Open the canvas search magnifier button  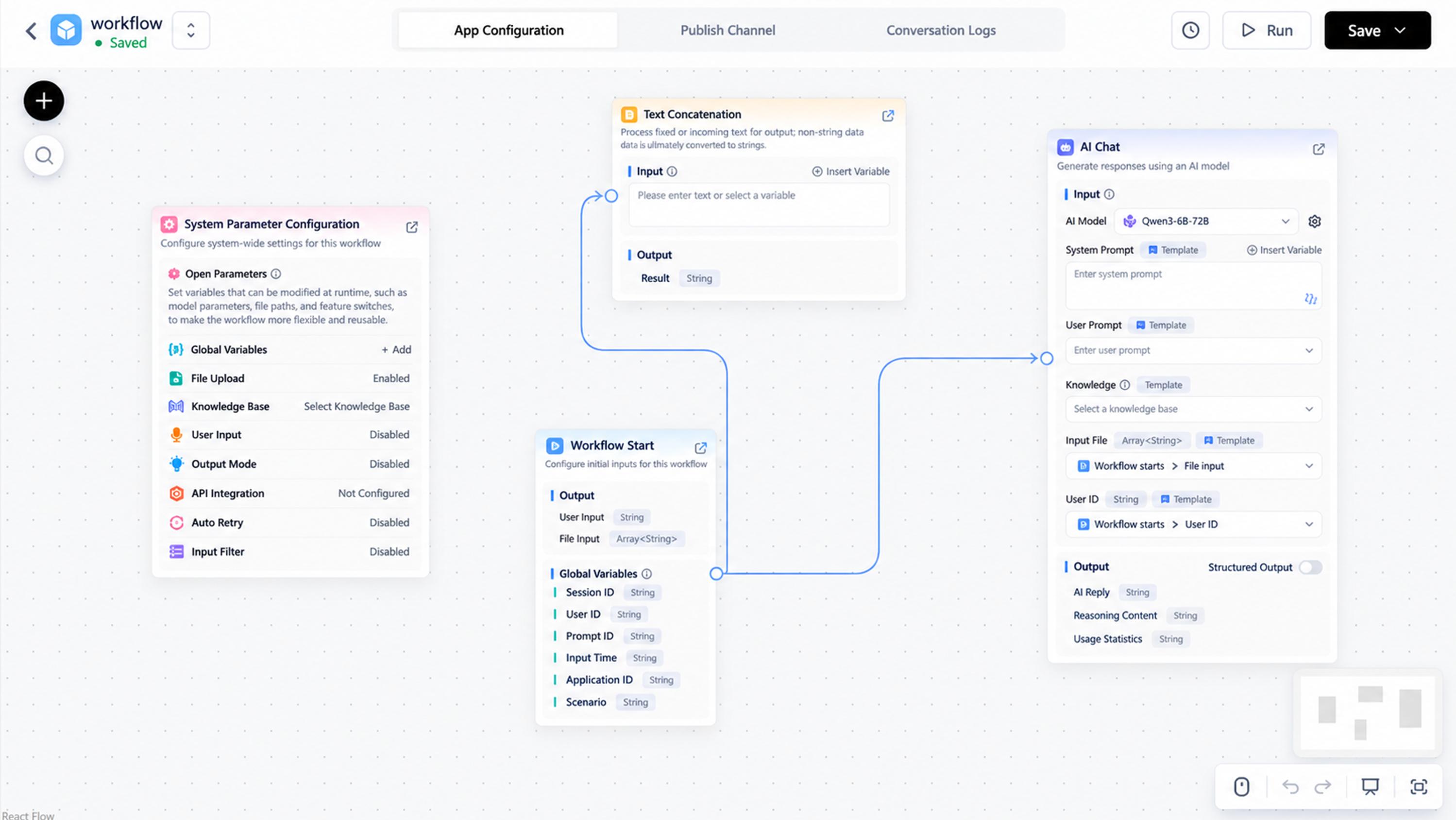[x=44, y=155]
